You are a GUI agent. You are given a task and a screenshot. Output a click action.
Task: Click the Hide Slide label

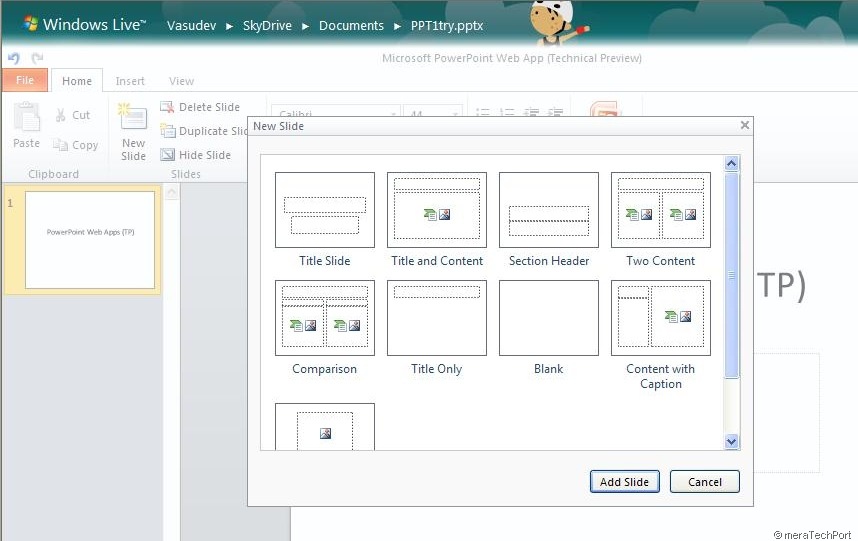point(205,155)
